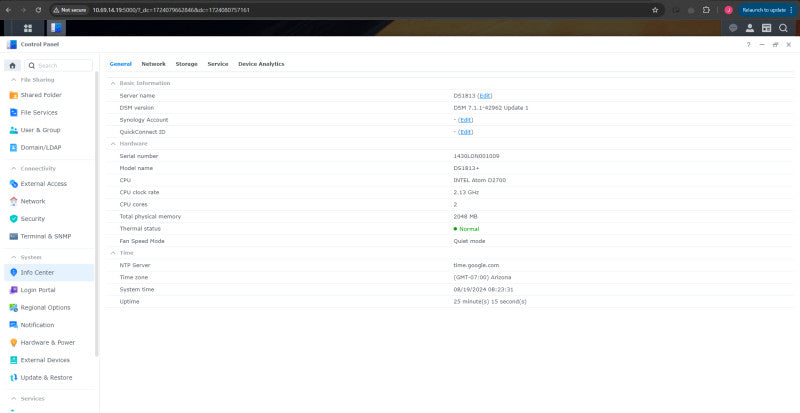The width and height of the screenshot is (800, 413).
Task: Select time.google.com NTP server value
Action: (x=476, y=265)
